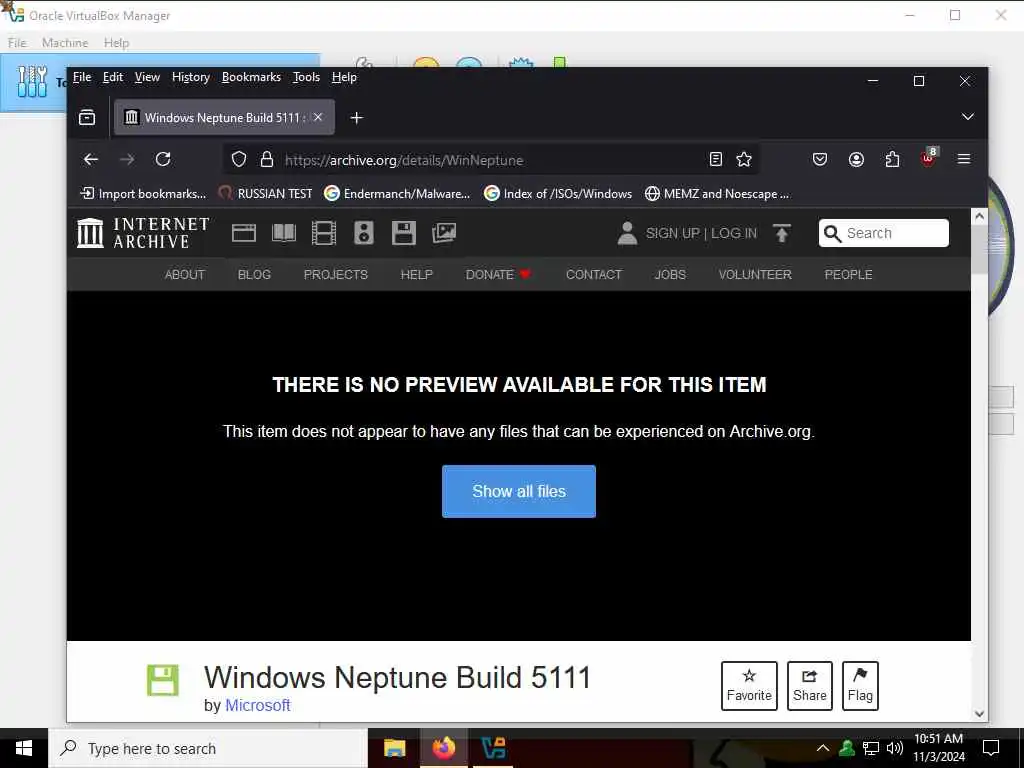This screenshot has height=768, width=1024.
Task: Open the Firefox History menu
Action: point(191,77)
